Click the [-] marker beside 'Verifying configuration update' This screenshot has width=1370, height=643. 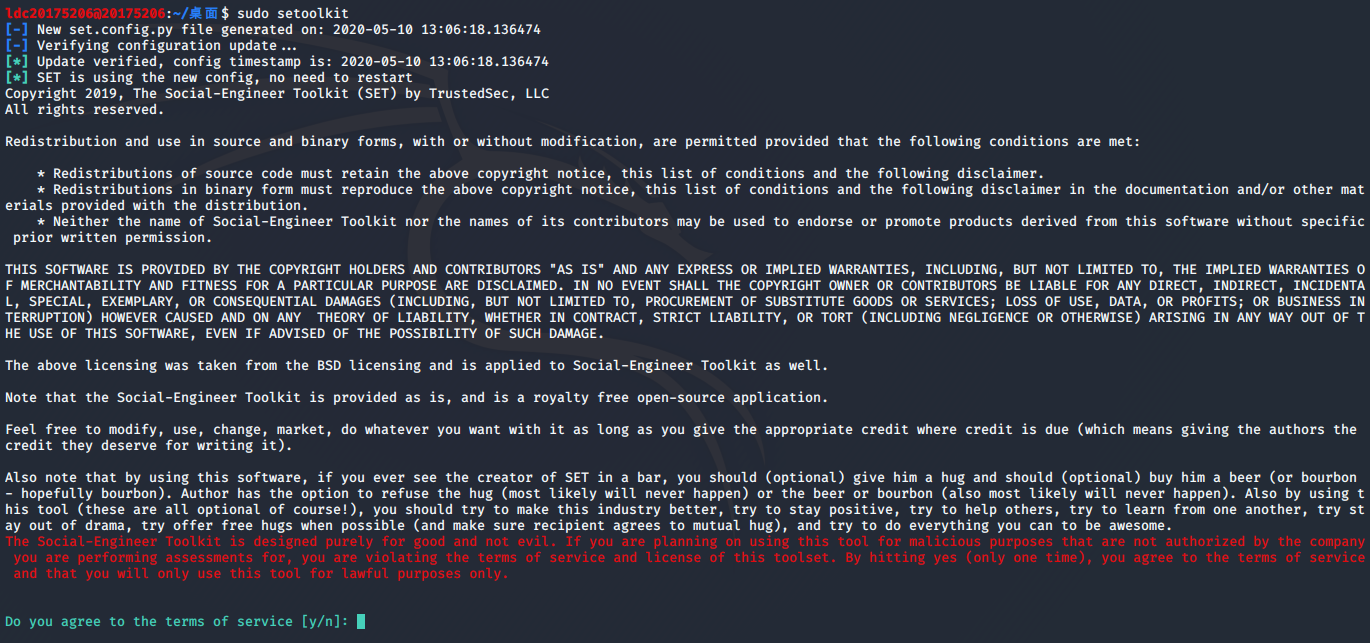pyautogui.click(x=16, y=46)
